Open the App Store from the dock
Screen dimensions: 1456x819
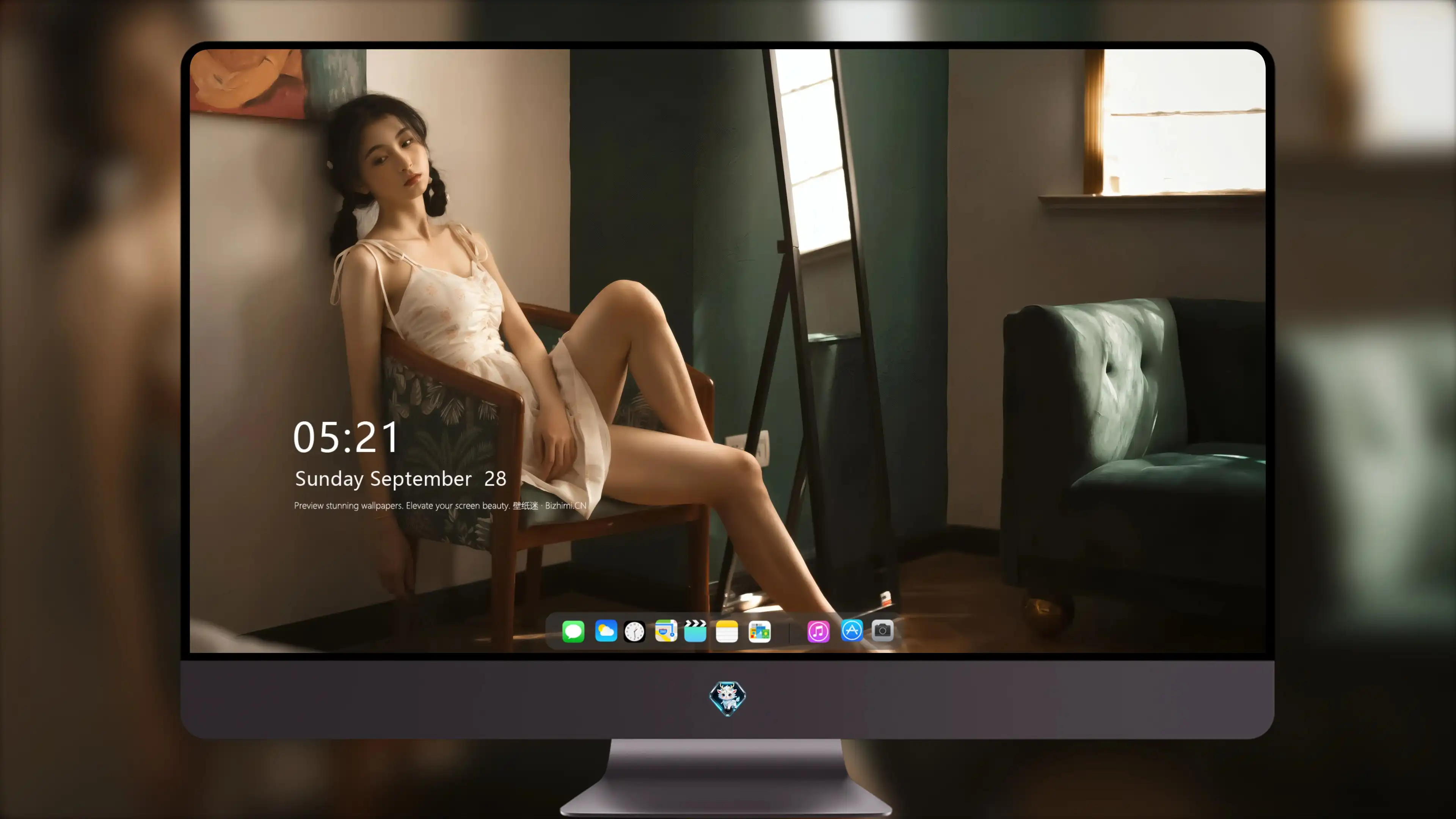point(852,630)
